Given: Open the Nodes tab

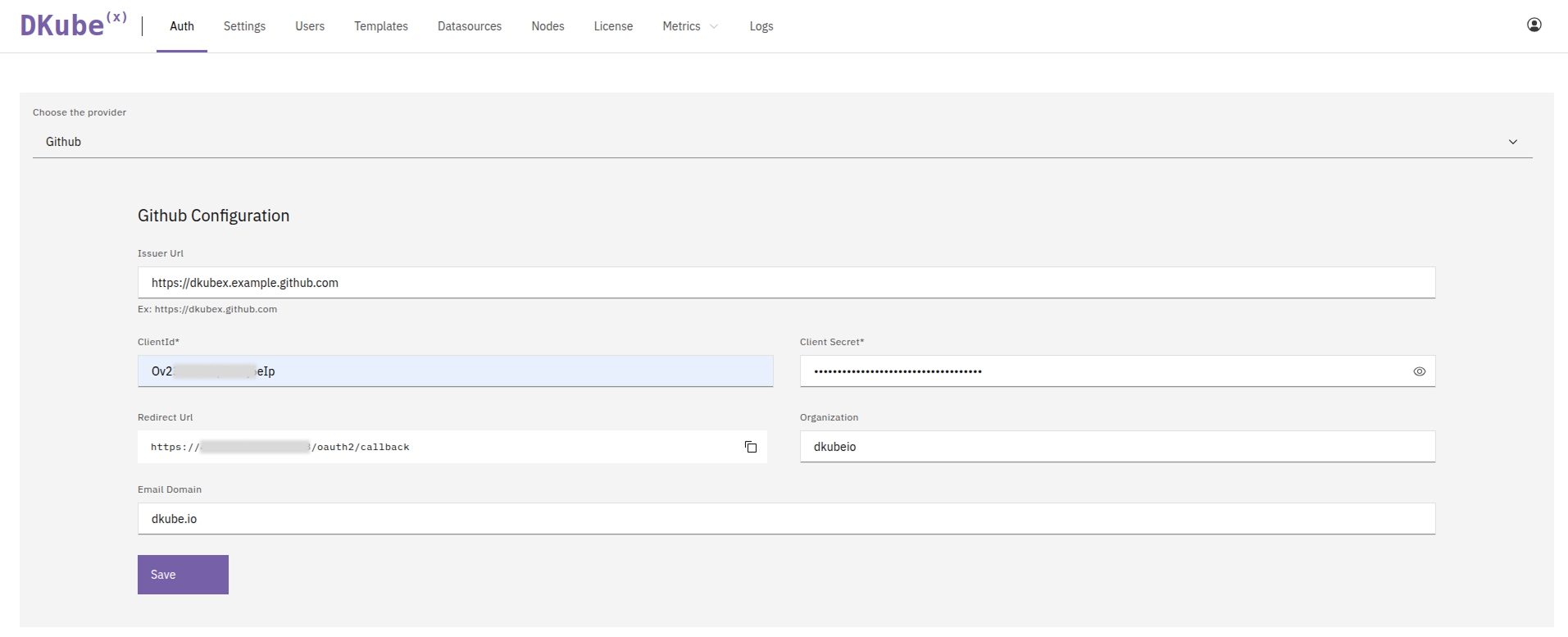Looking at the screenshot, I should (548, 26).
